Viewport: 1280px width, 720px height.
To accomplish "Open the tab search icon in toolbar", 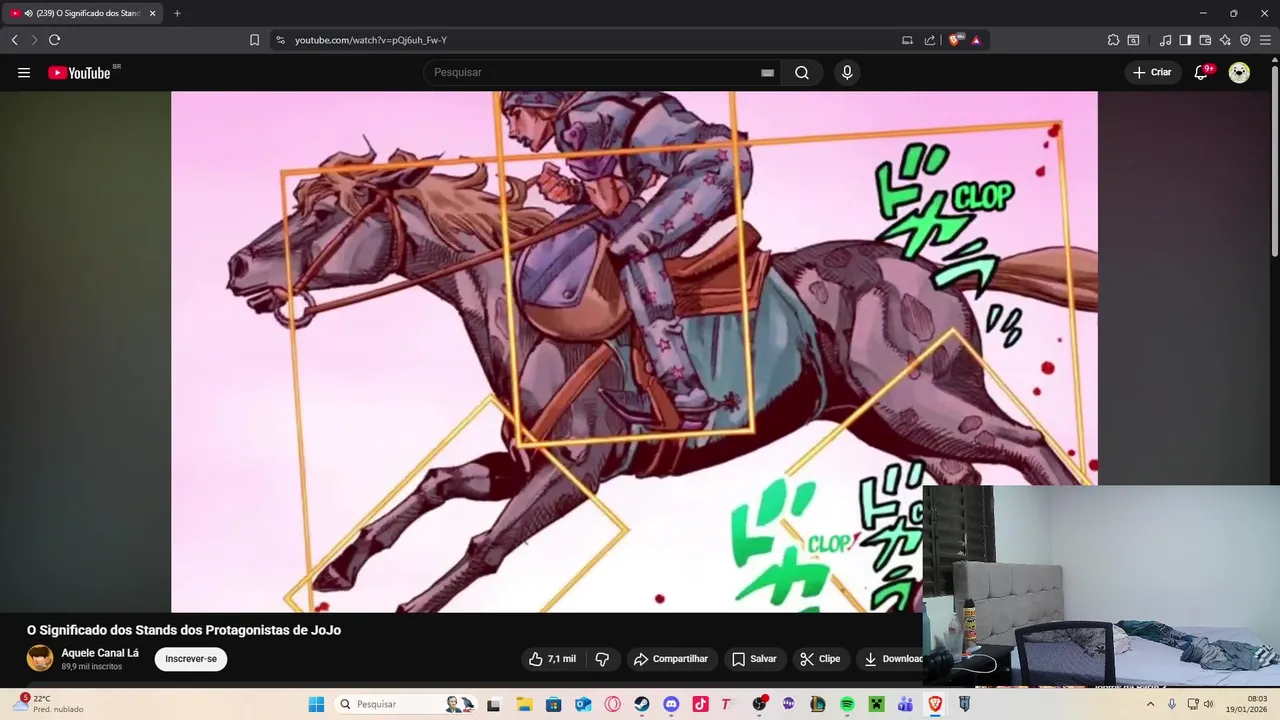I will (x=1133, y=40).
